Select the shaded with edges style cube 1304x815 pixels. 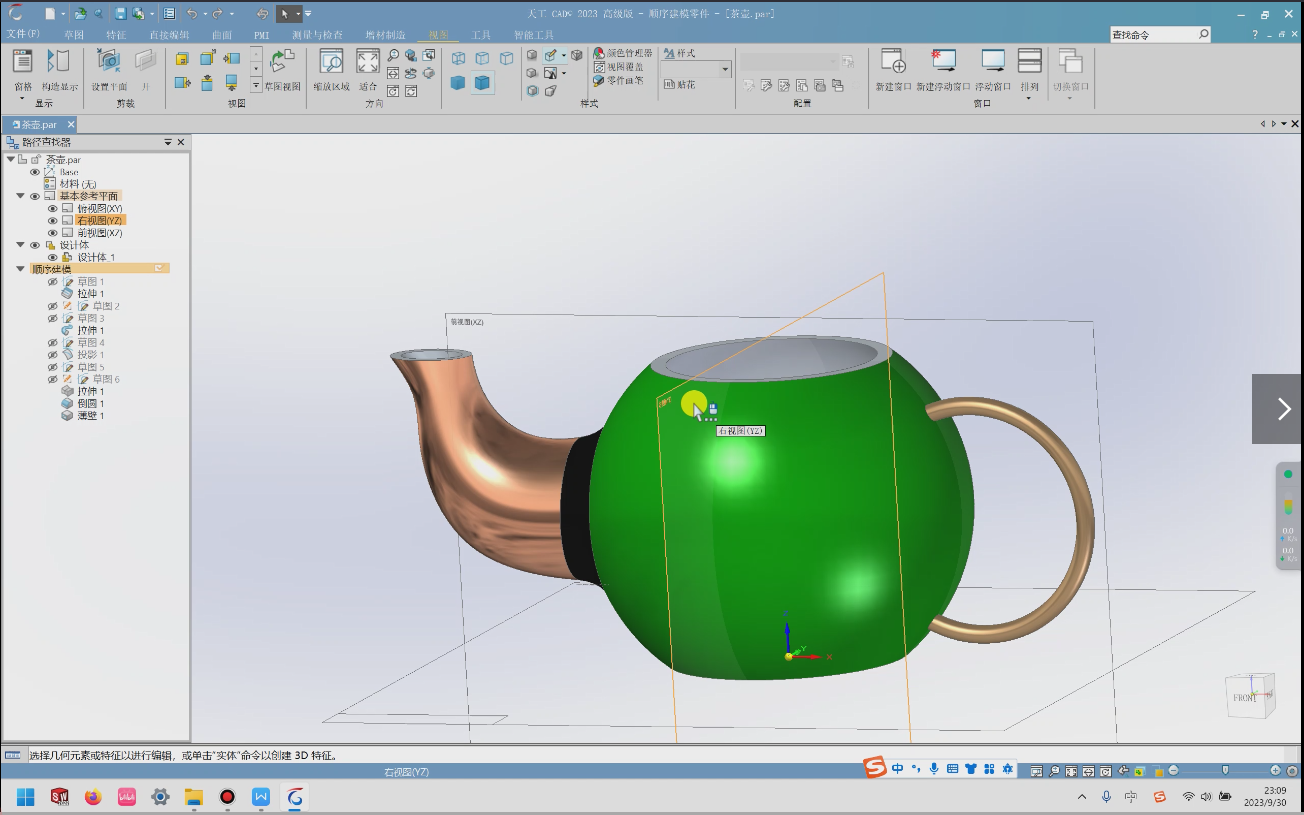[x=483, y=83]
